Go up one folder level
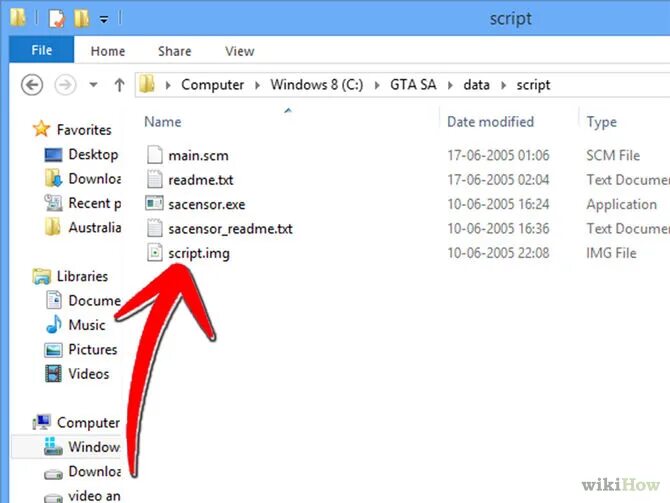The image size is (670, 503). [119, 85]
